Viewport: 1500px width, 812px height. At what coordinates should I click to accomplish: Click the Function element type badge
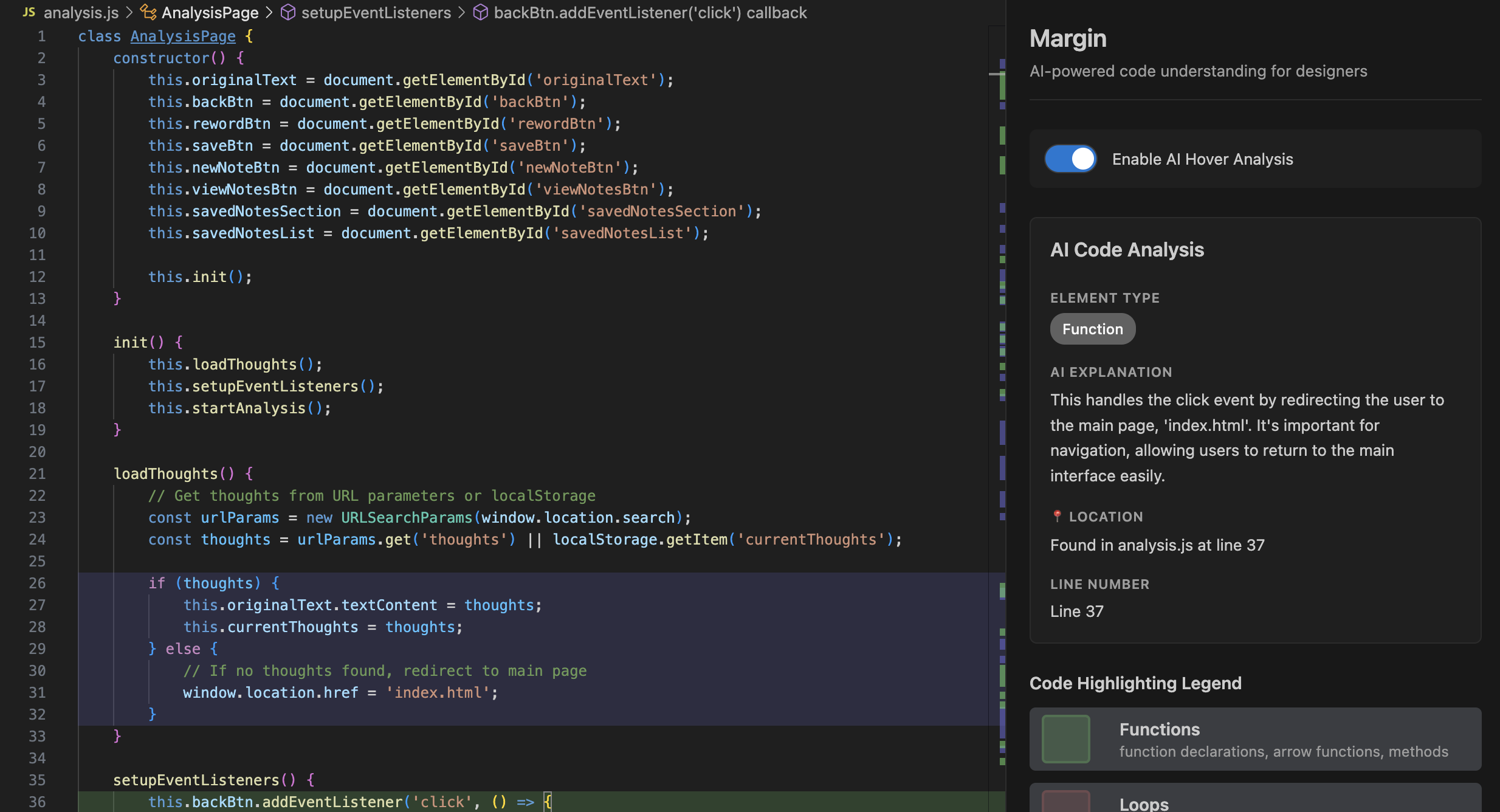click(x=1092, y=329)
